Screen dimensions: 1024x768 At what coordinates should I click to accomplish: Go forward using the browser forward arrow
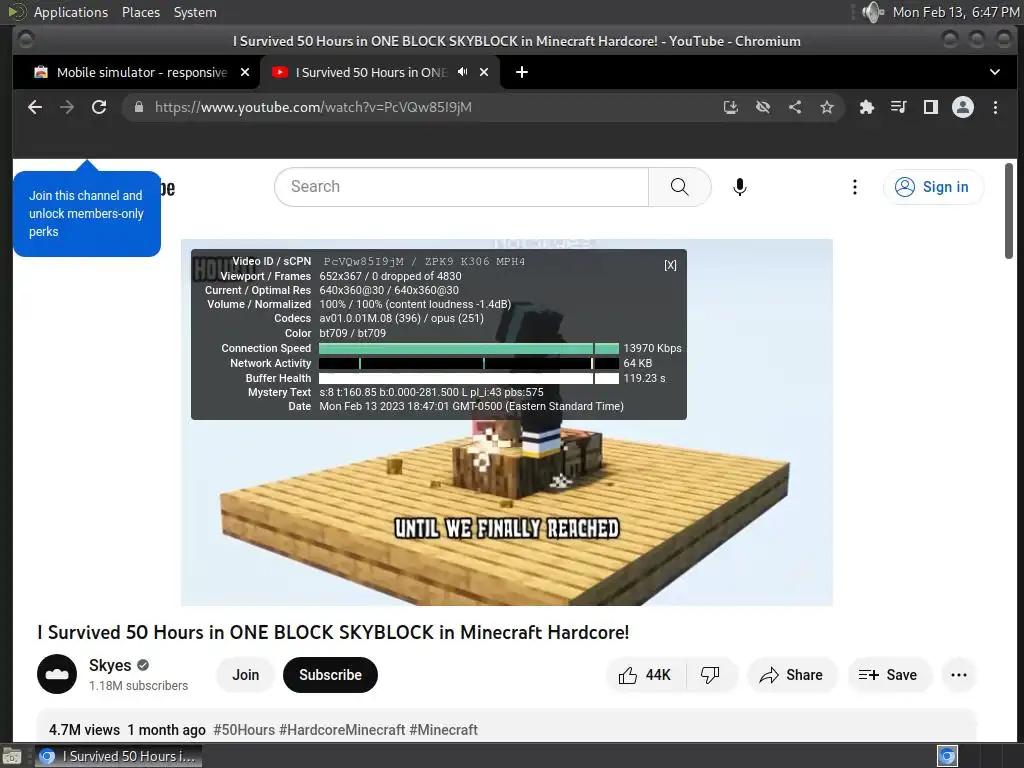coord(67,107)
